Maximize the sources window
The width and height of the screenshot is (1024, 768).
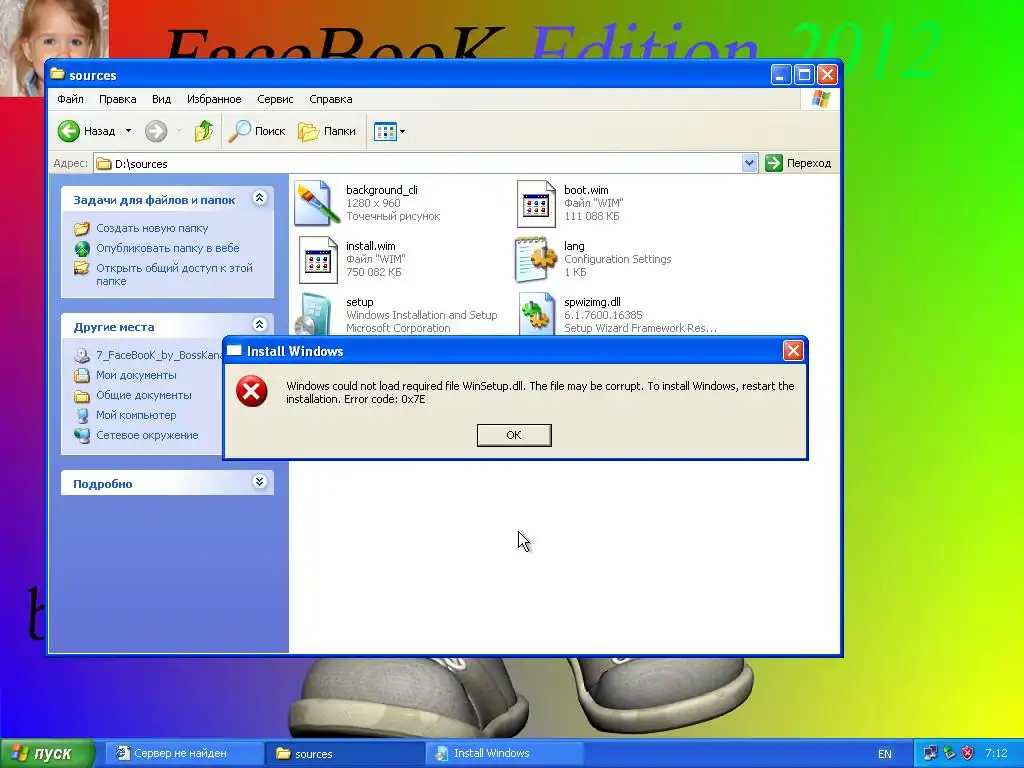[x=804, y=75]
